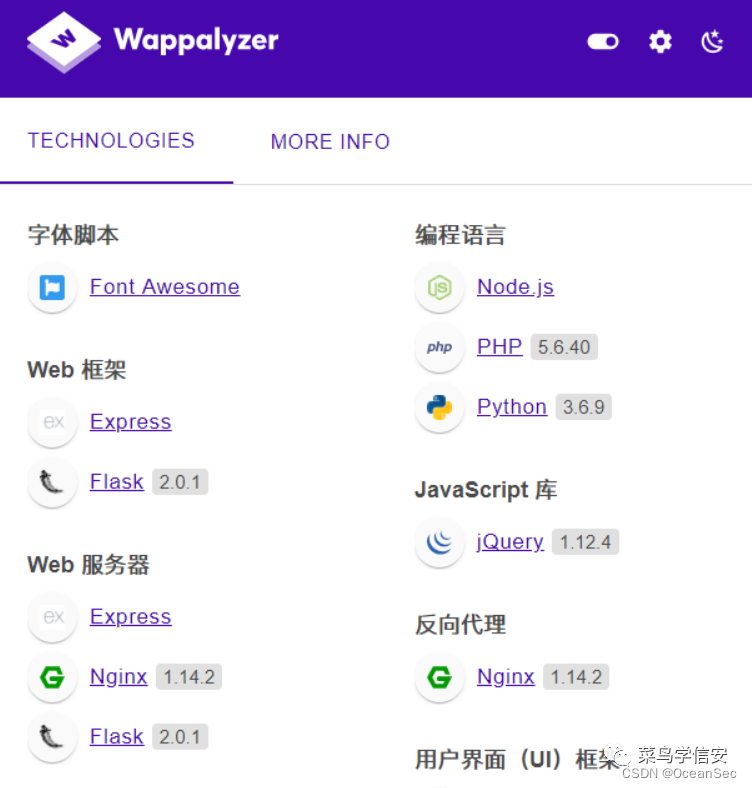
Task: Open the PHP link
Action: [500, 347]
